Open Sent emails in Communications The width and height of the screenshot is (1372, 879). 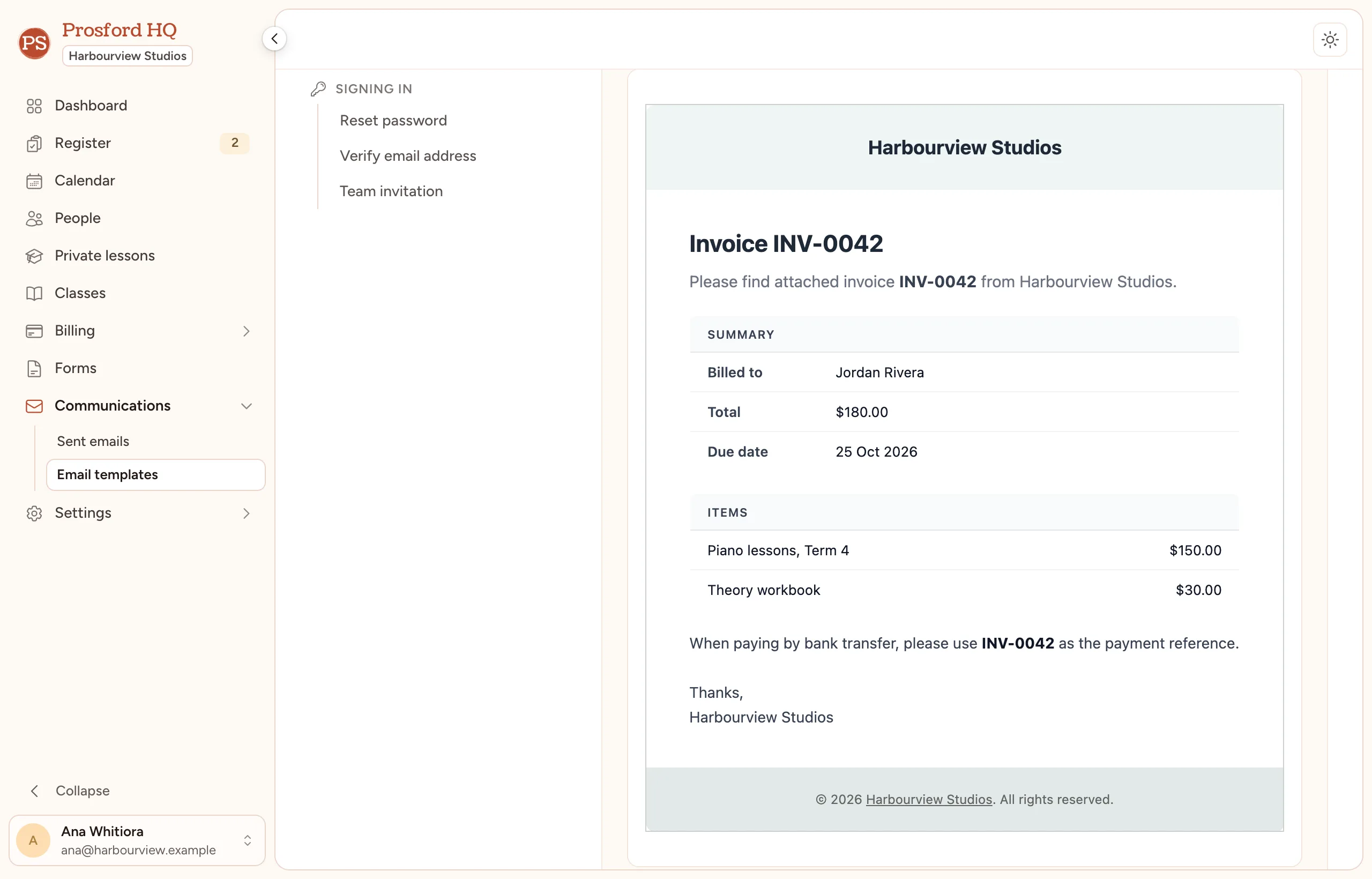(93, 441)
